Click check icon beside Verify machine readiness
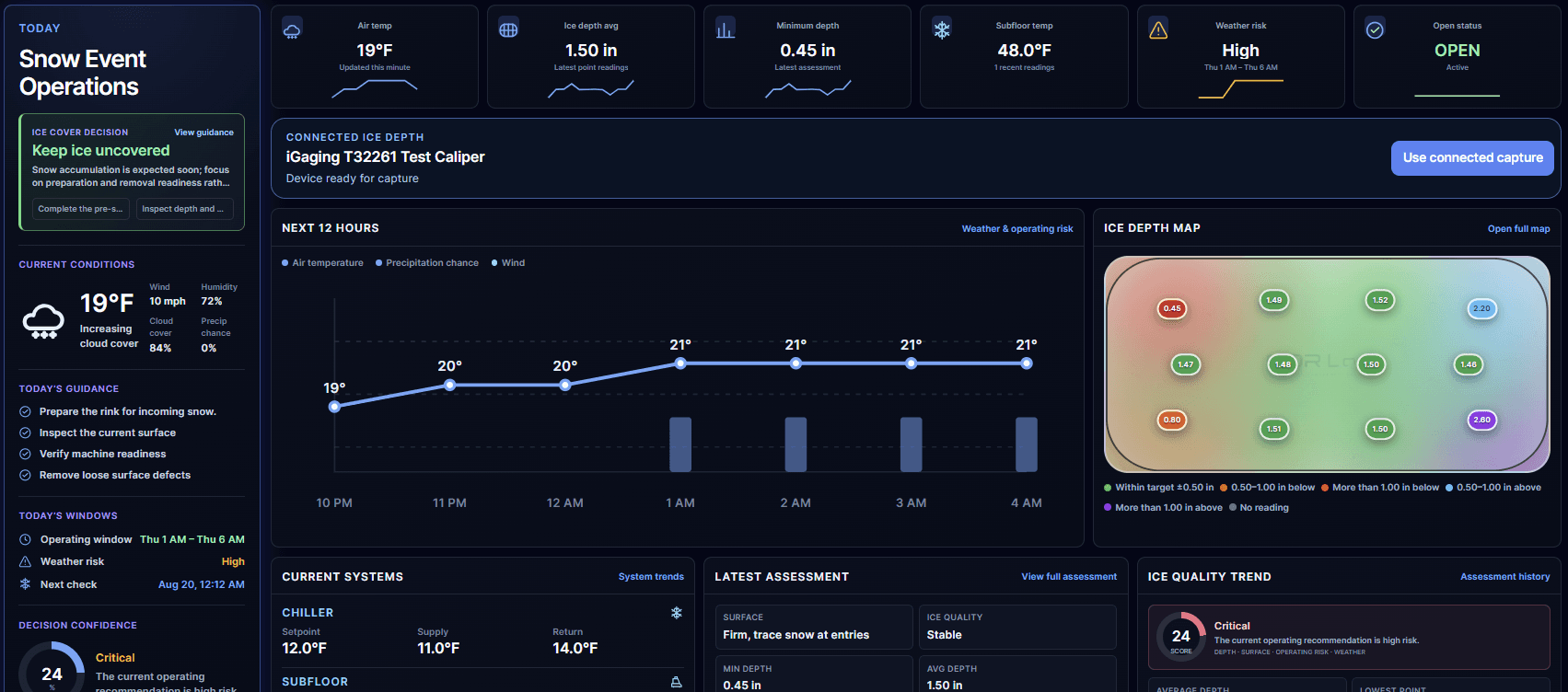The height and width of the screenshot is (692, 1568). pos(25,454)
